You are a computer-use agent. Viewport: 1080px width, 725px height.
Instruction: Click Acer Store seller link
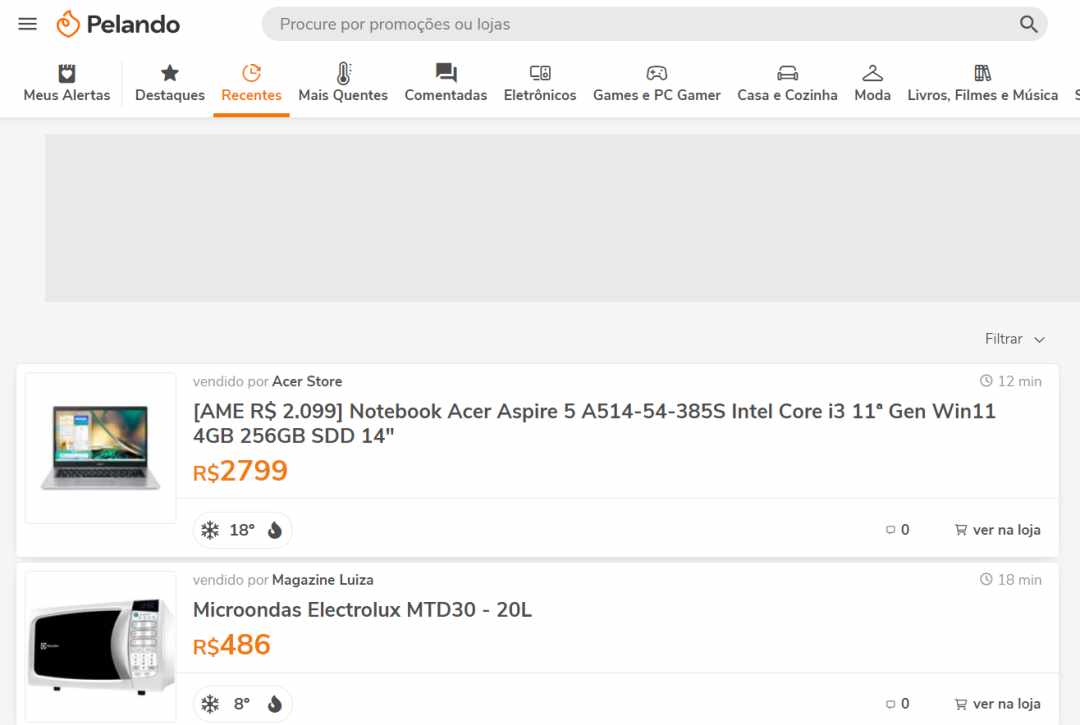pos(307,381)
